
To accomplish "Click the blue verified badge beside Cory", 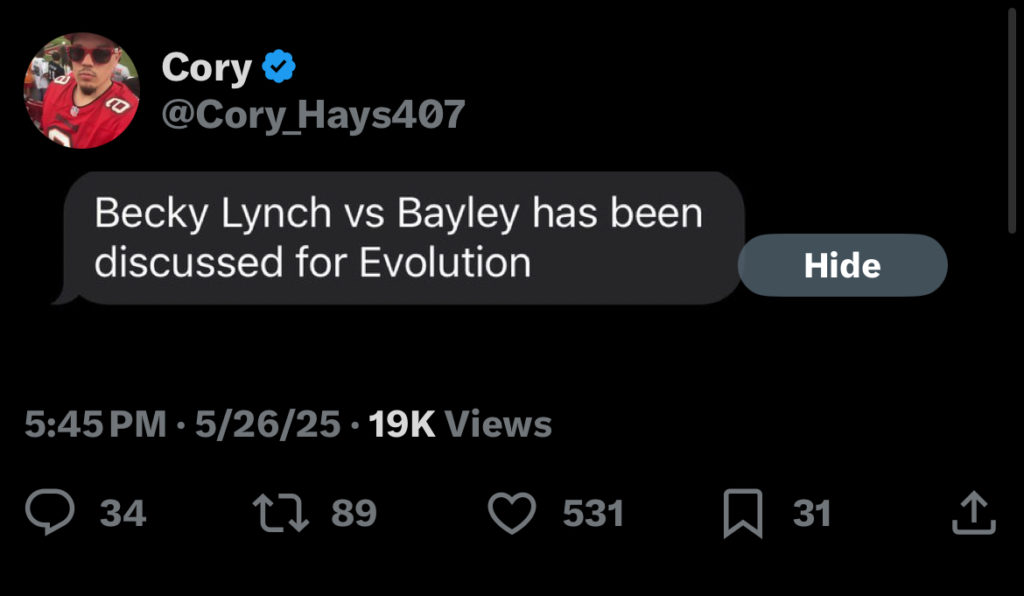I will [x=278, y=68].
